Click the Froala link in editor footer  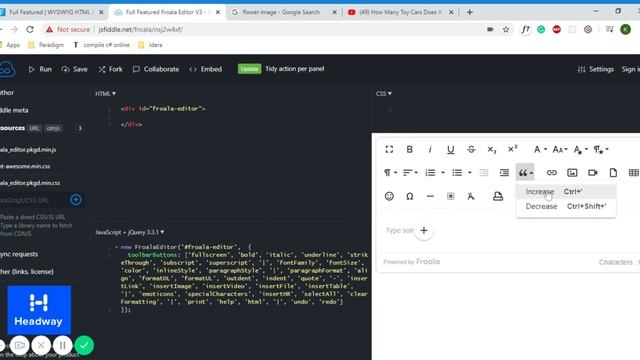[428, 262]
